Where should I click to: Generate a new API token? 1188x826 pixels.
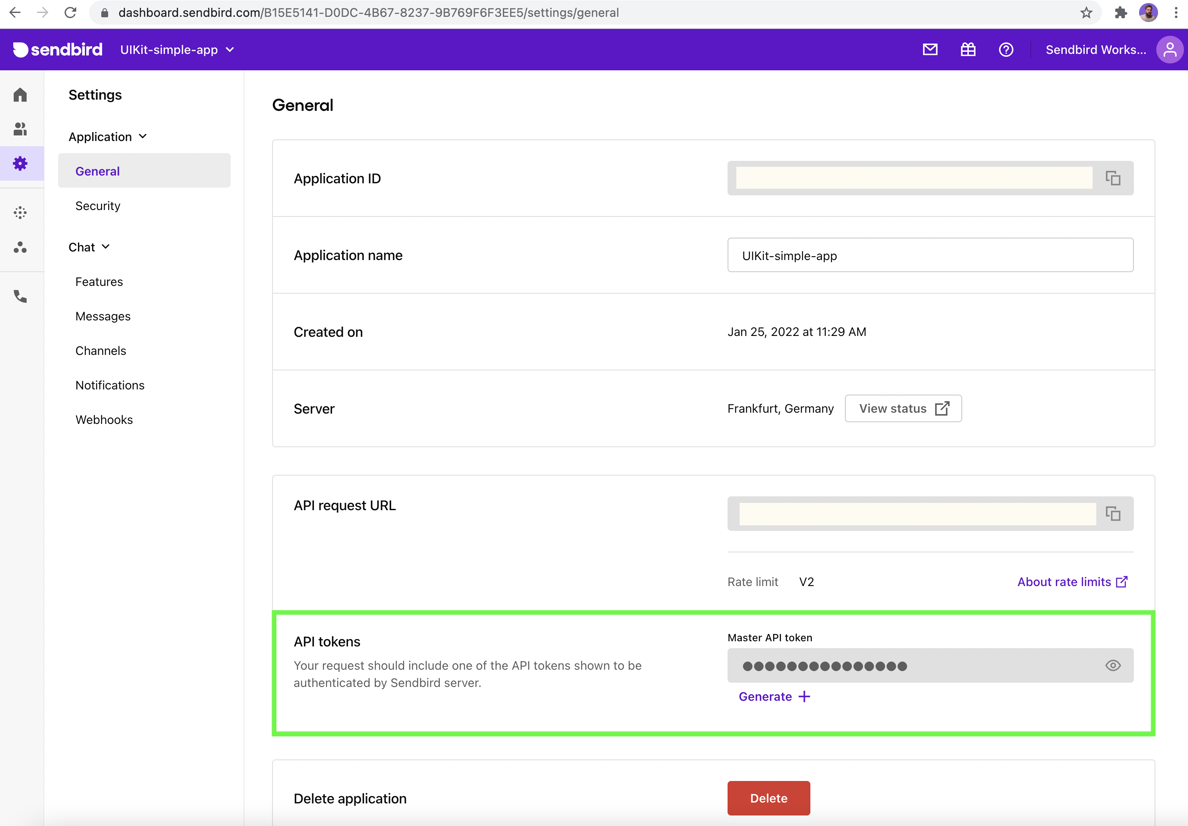click(x=774, y=696)
